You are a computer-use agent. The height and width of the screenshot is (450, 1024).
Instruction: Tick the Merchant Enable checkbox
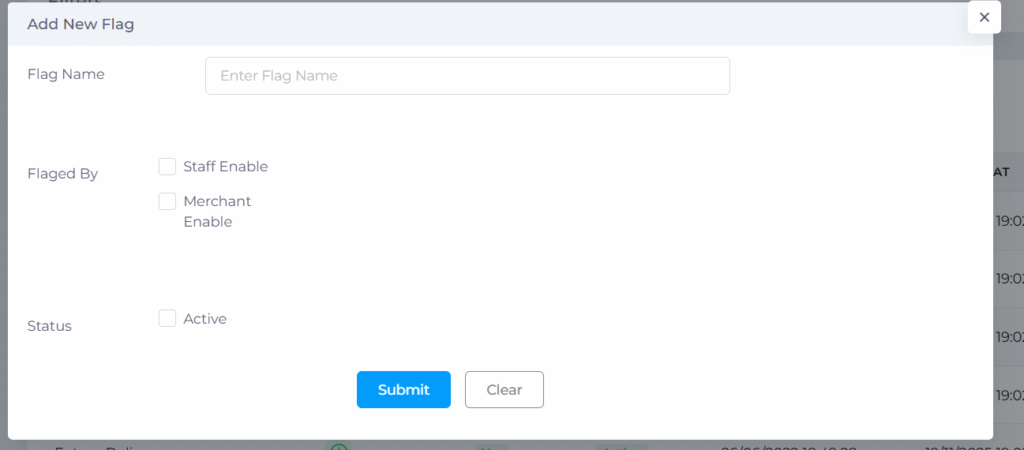click(x=167, y=201)
